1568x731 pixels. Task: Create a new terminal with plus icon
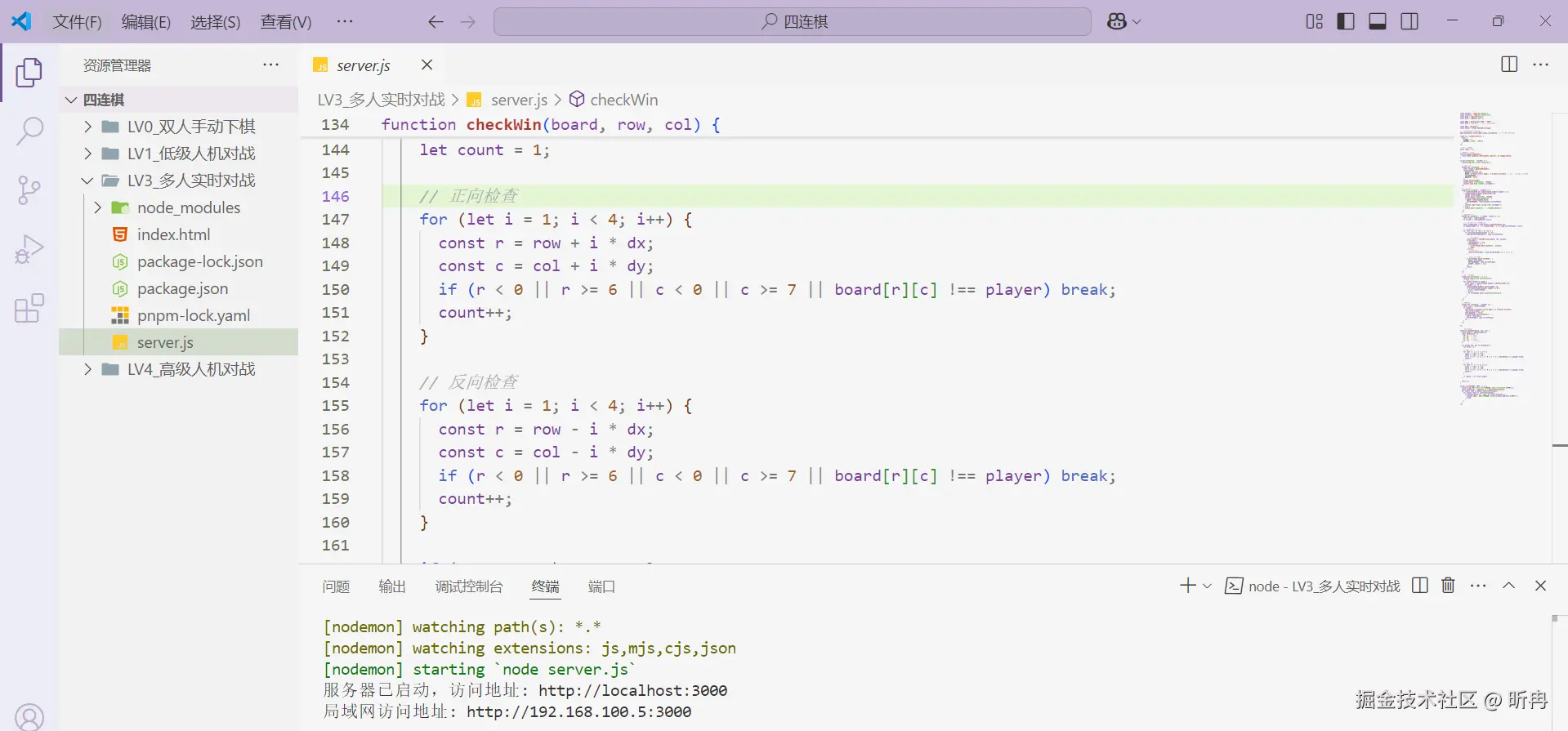pyautogui.click(x=1188, y=585)
